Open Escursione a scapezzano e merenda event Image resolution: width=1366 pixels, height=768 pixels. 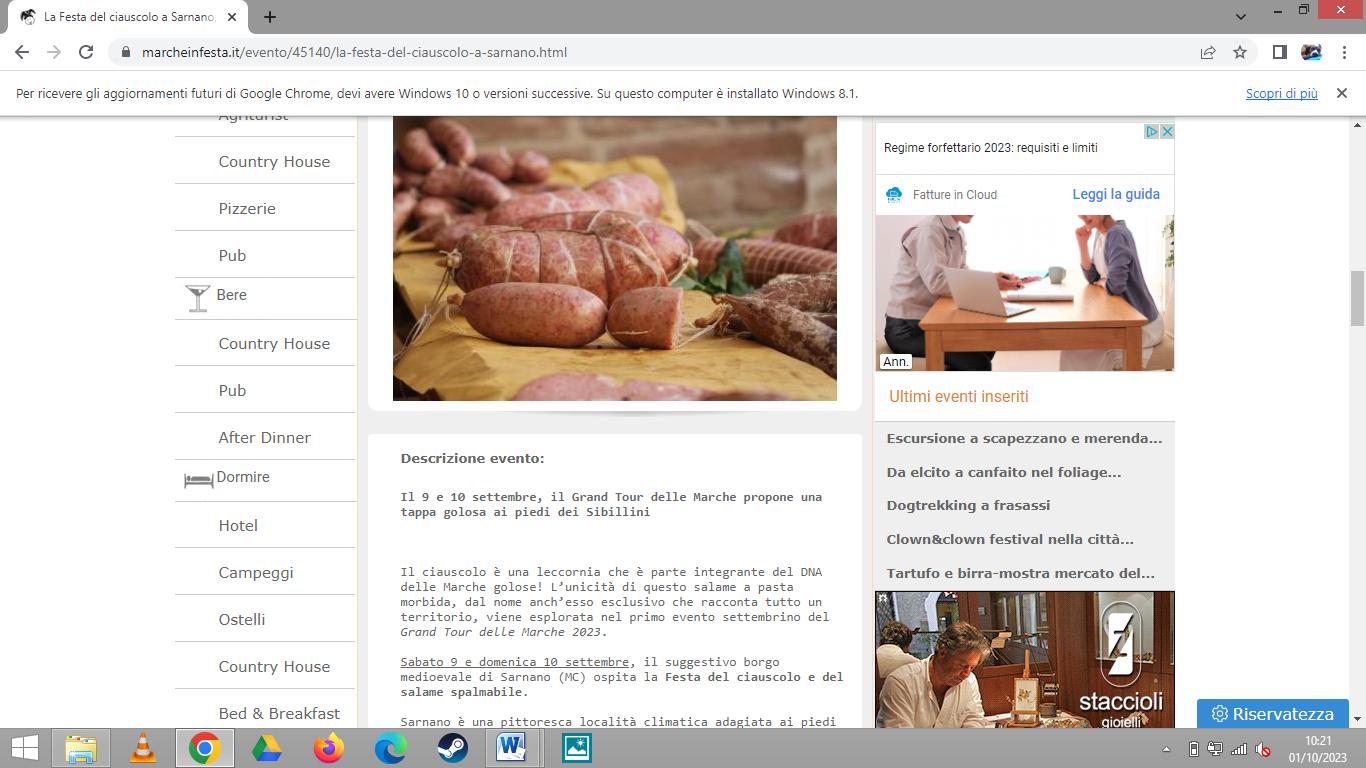[x=1024, y=438]
